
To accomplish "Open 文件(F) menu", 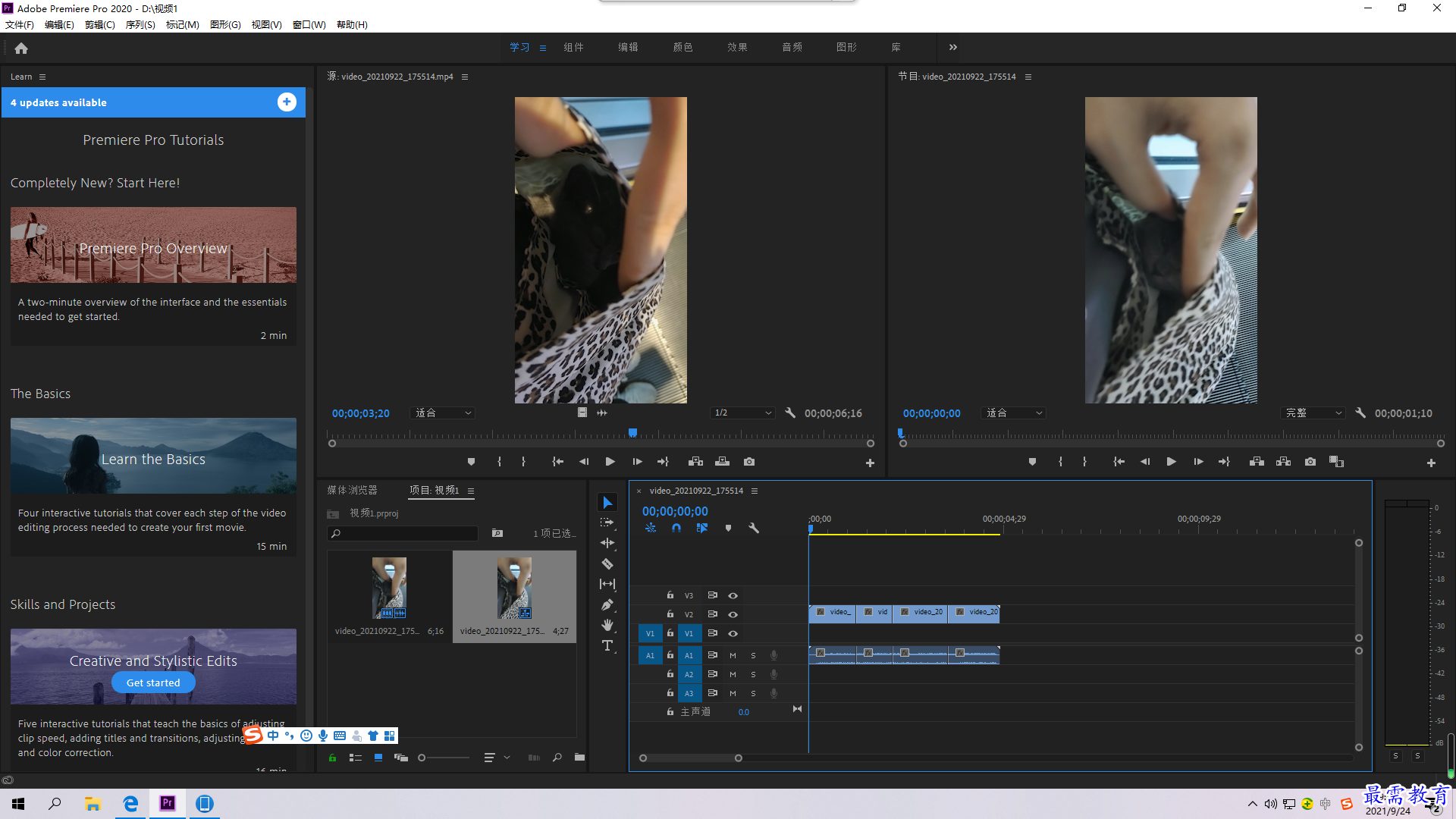I will [20, 25].
